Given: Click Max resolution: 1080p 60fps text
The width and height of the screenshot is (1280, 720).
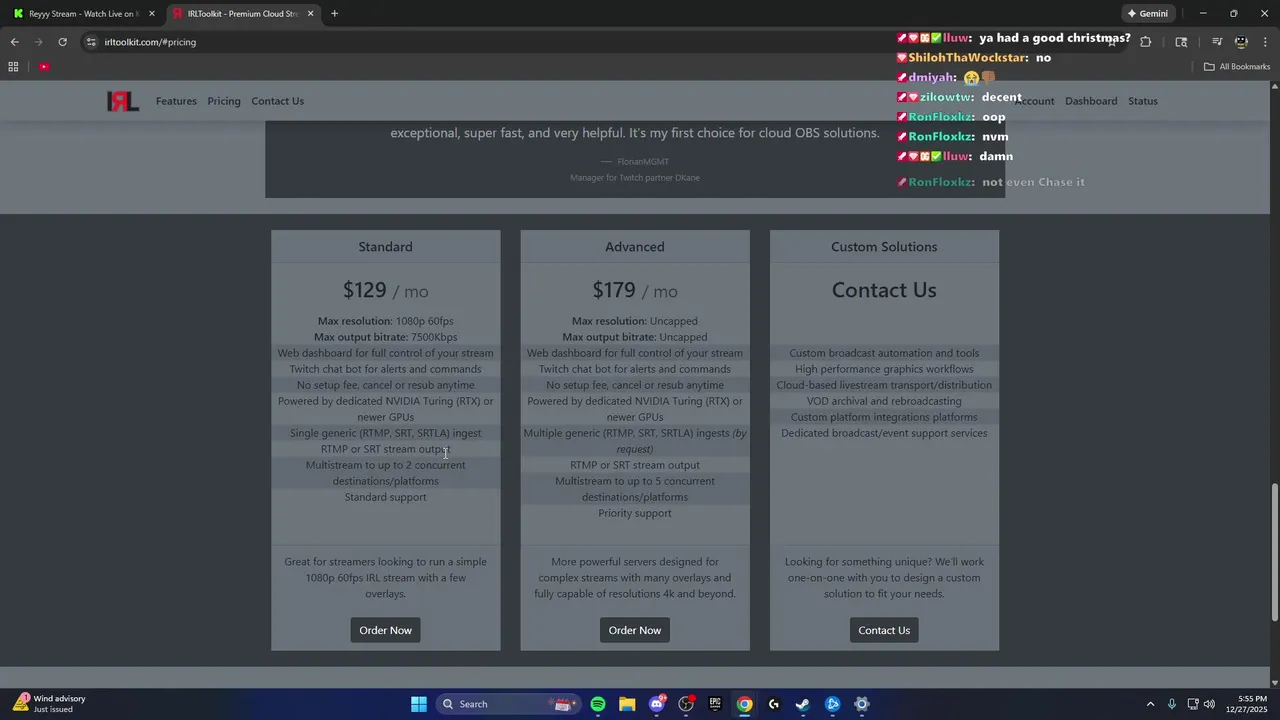Looking at the screenshot, I should (x=385, y=321).
